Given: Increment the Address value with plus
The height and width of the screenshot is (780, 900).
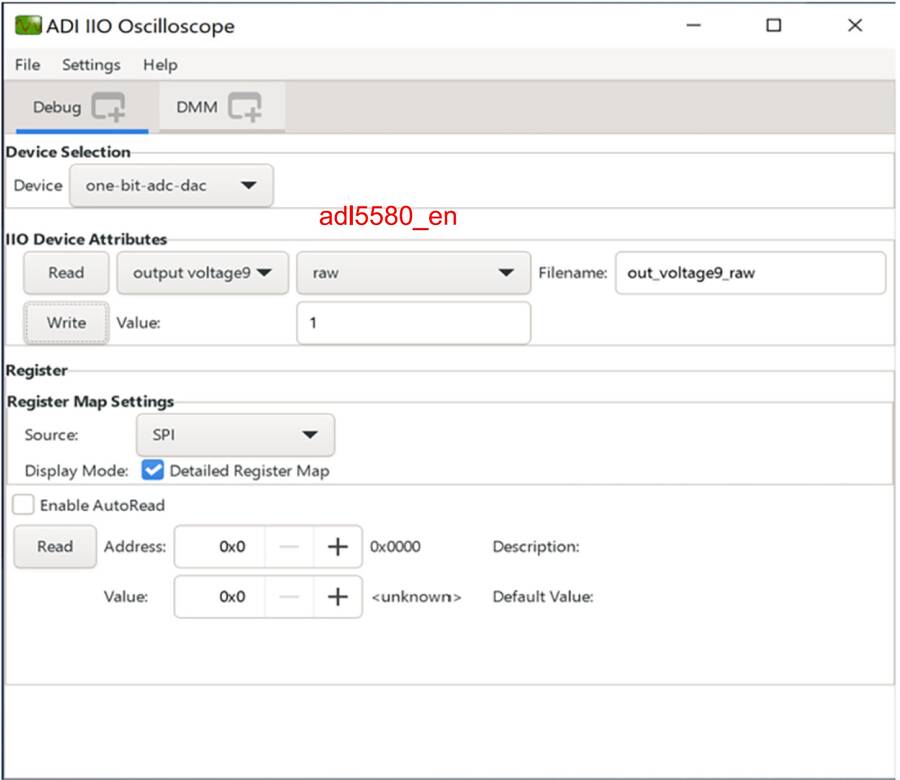Looking at the screenshot, I should [x=337, y=547].
